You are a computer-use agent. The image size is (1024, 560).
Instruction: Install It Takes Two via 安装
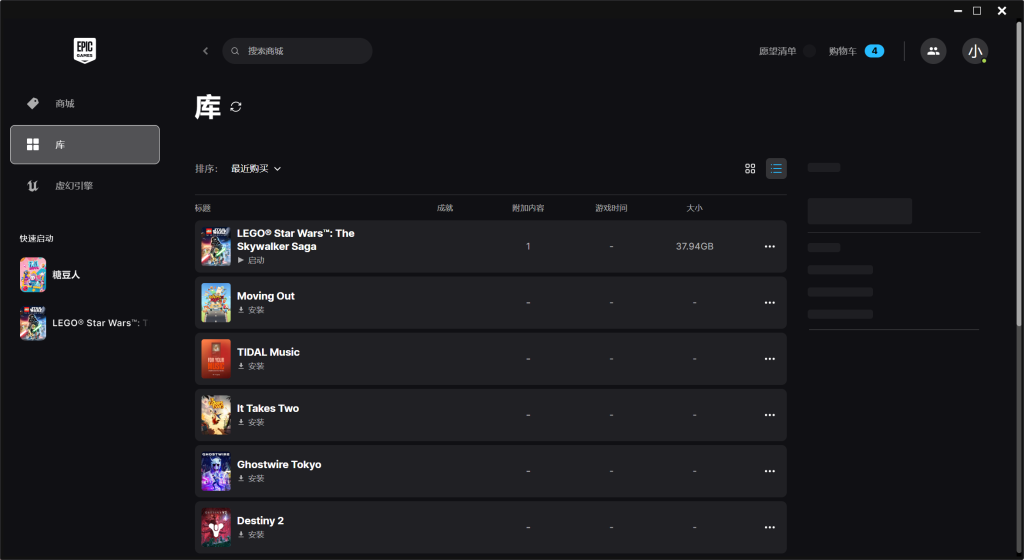[x=251, y=422]
